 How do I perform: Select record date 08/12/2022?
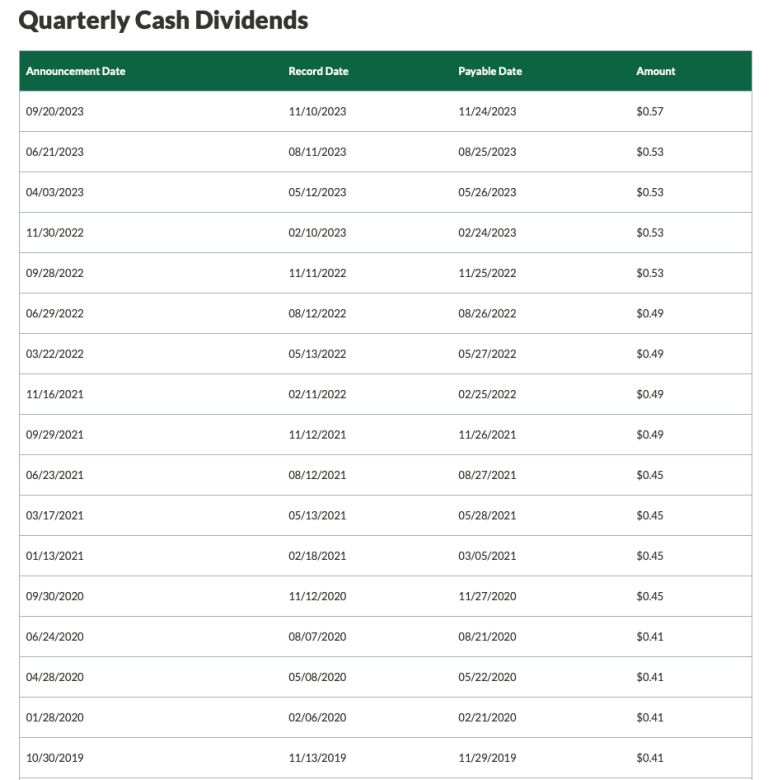pyautogui.click(x=317, y=313)
